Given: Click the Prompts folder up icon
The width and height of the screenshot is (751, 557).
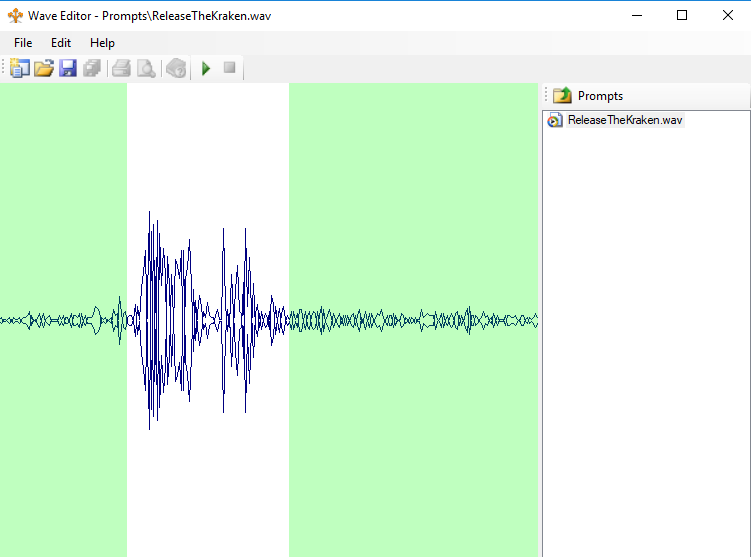Looking at the screenshot, I should [x=562, y=96].
